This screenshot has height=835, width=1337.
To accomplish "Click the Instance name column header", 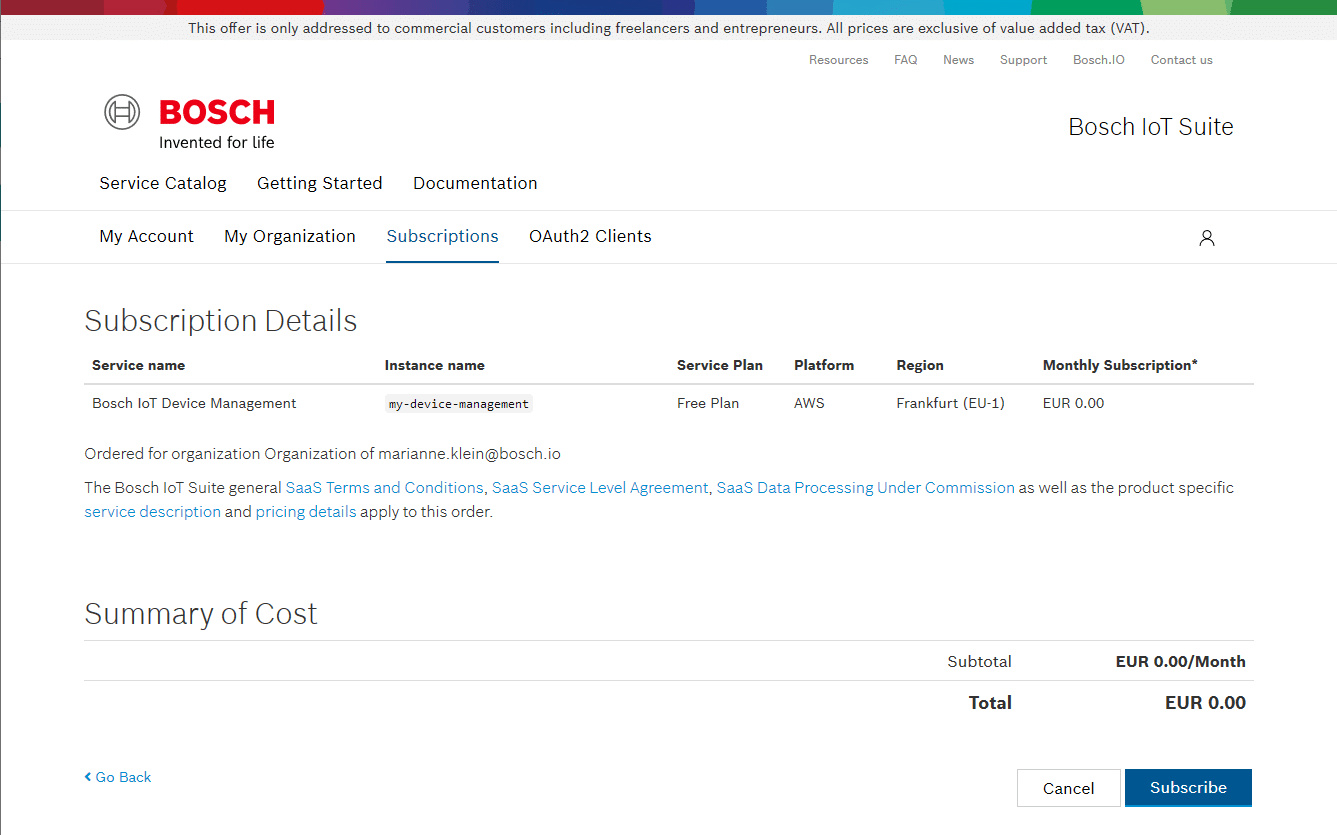I will tap(435, 365).
